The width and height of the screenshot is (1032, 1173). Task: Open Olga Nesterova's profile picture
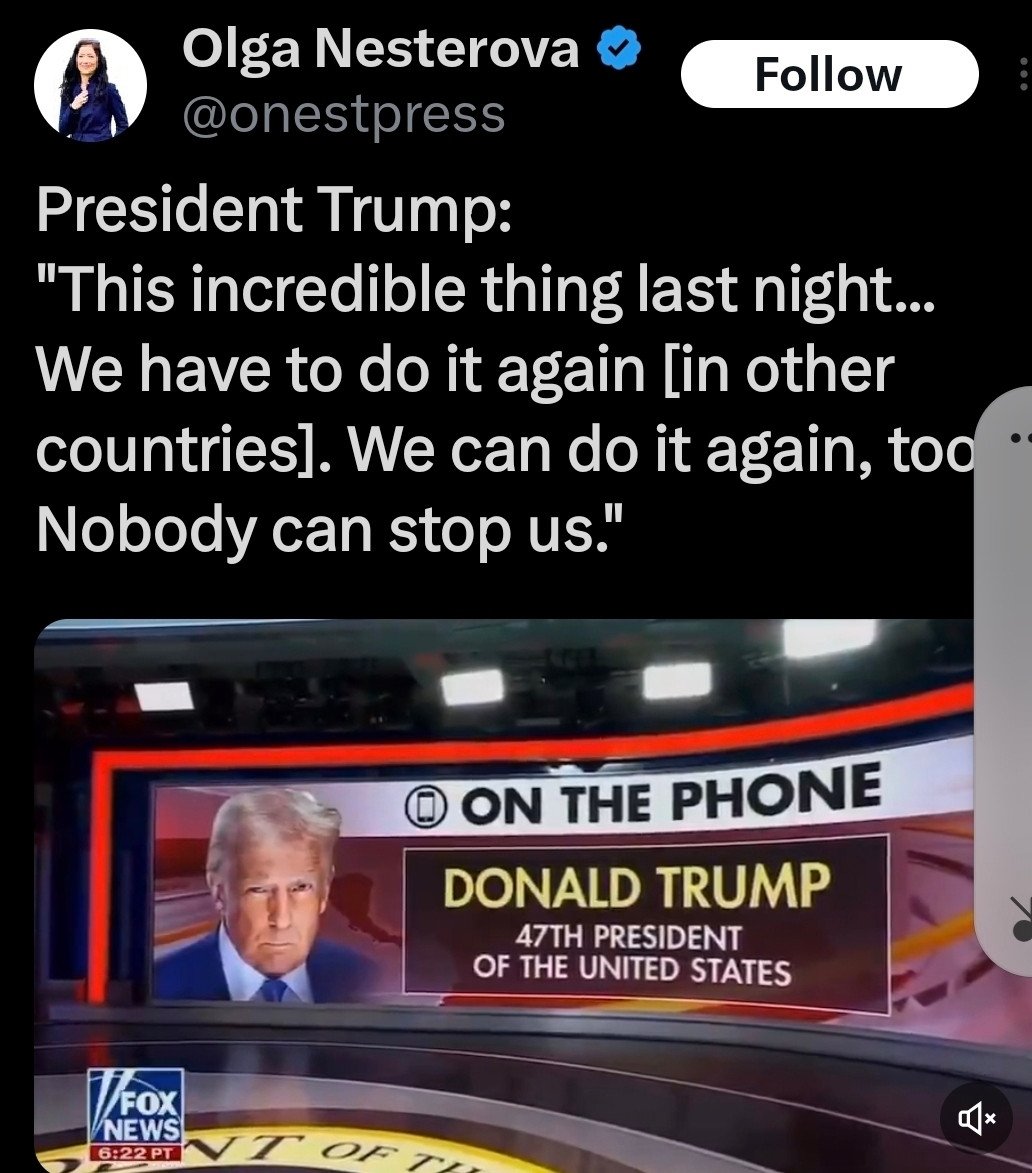pos(90,85)
